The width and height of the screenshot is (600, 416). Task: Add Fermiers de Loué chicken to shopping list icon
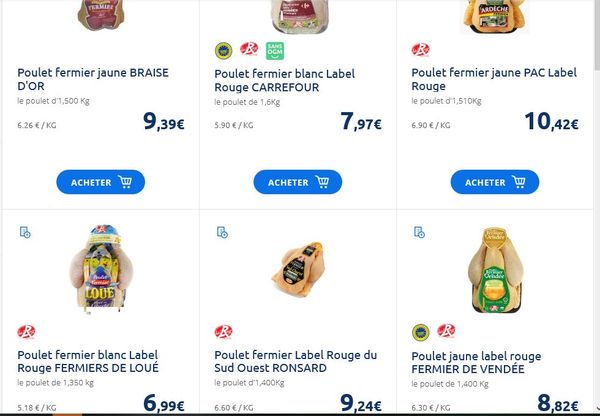coord(25,232)
